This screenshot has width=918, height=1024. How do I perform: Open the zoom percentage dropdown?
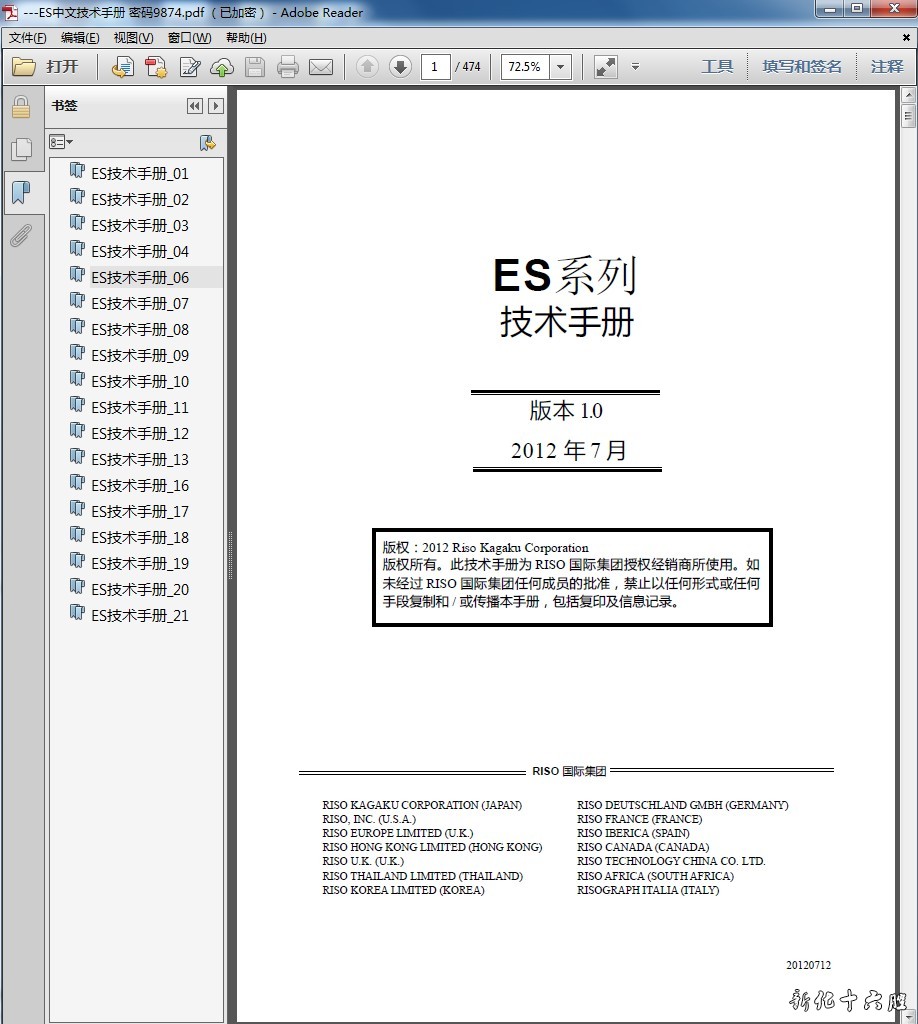coord(560,67)
